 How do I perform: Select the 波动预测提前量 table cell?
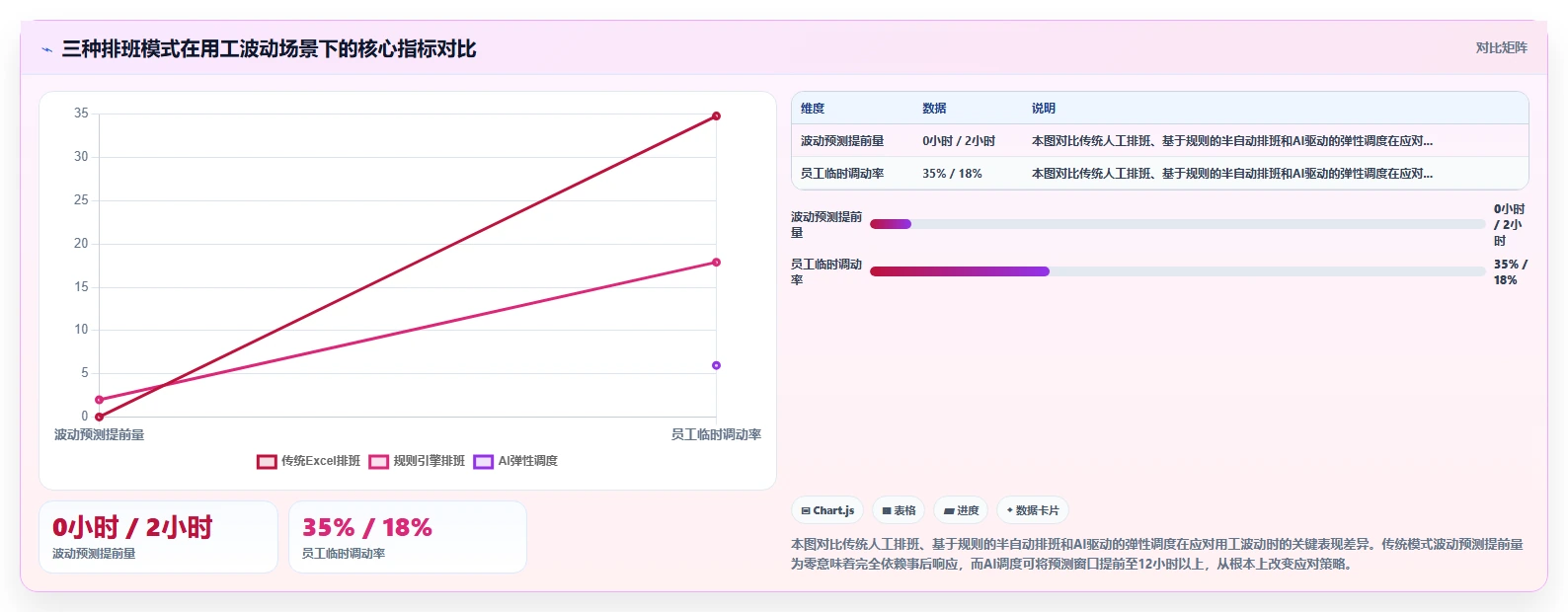(x=842, y=141)
